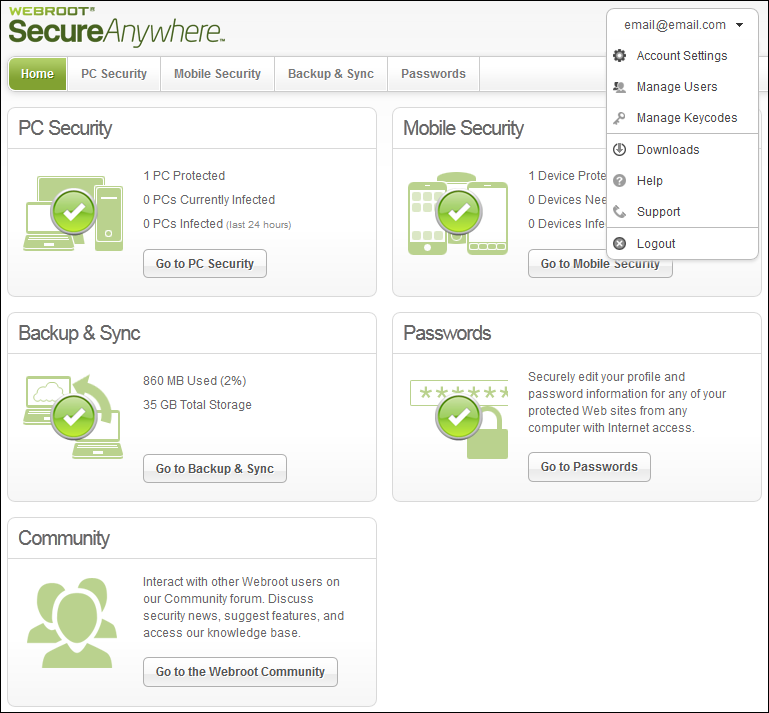Click the key icon beside Manage Keycodes

point(619,118)
